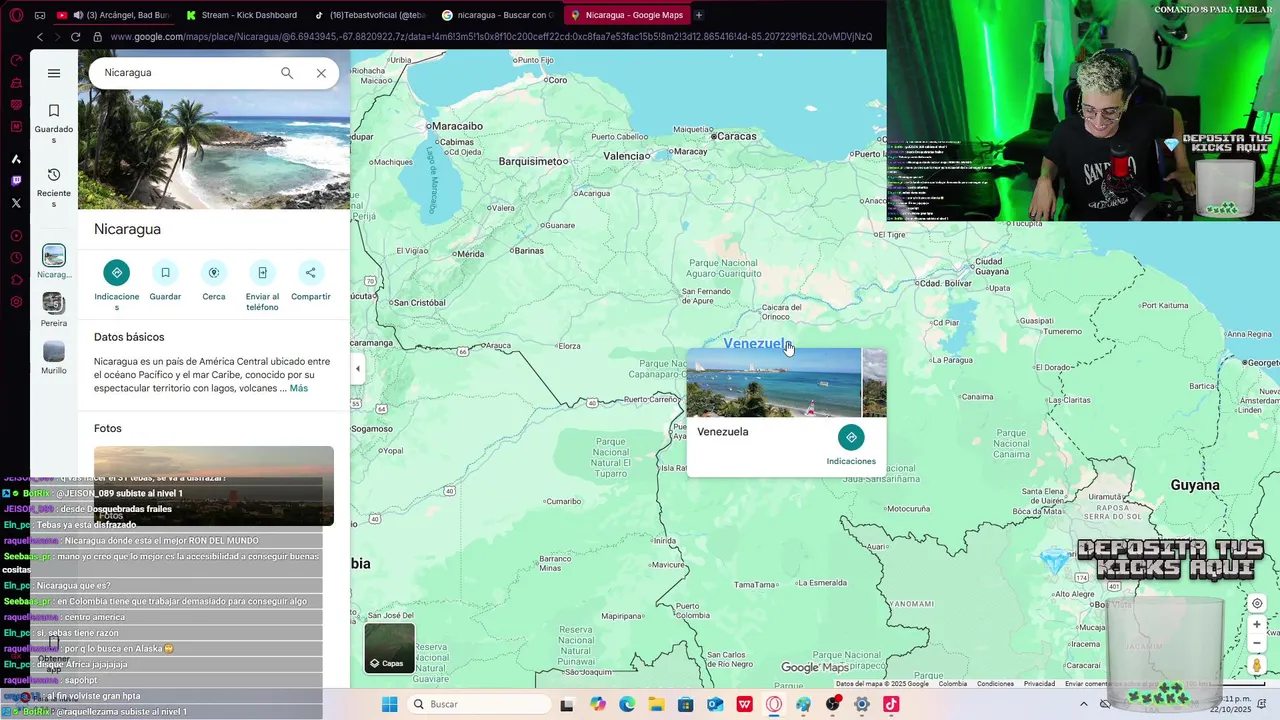Click into the Nicaragua search field
The image size is (1280, 720).
[x=186, y=73]
